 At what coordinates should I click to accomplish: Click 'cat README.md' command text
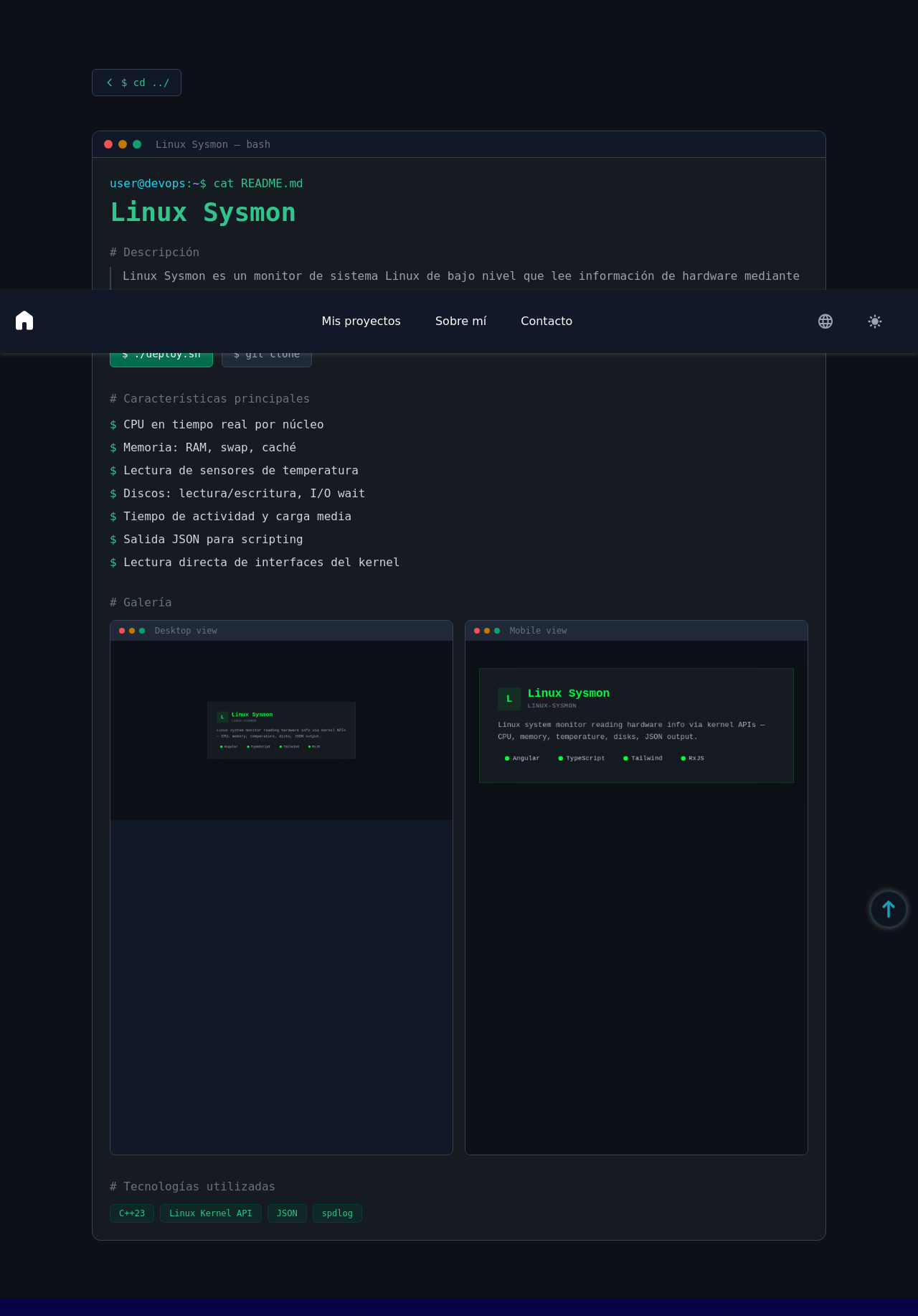[x=258, y=184]
